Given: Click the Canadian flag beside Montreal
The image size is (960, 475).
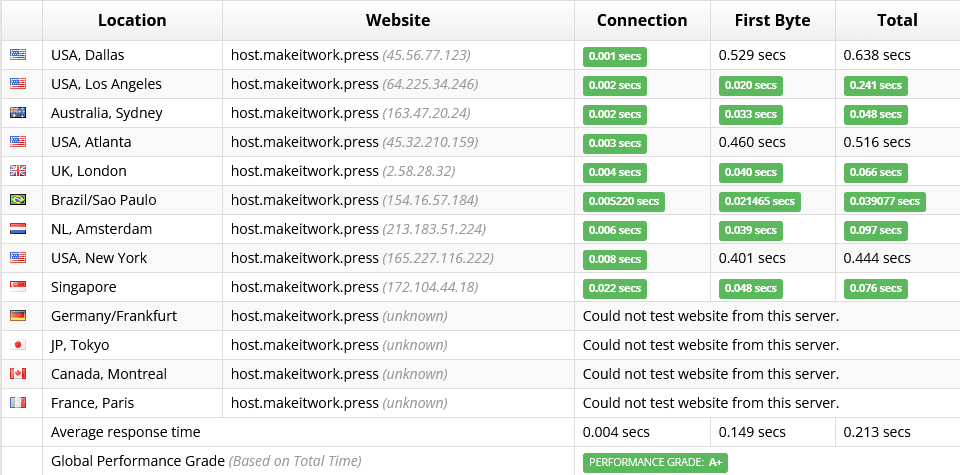Looking at the screenshot, I should pos(18,374).
